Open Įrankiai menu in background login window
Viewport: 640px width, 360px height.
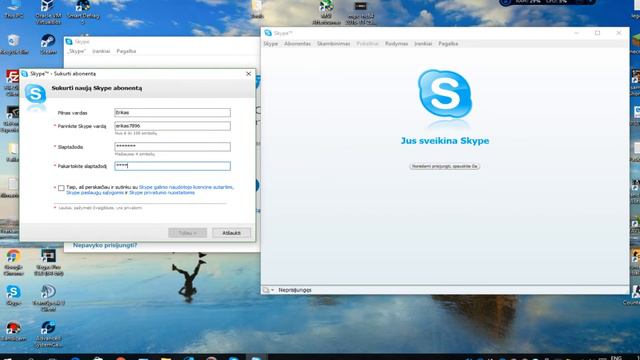tap(101, 51)
